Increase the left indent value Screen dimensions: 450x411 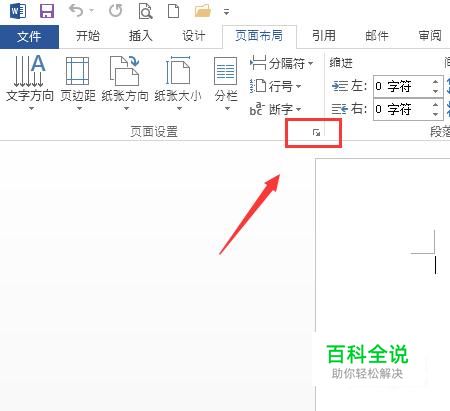(x=436, y=82)
